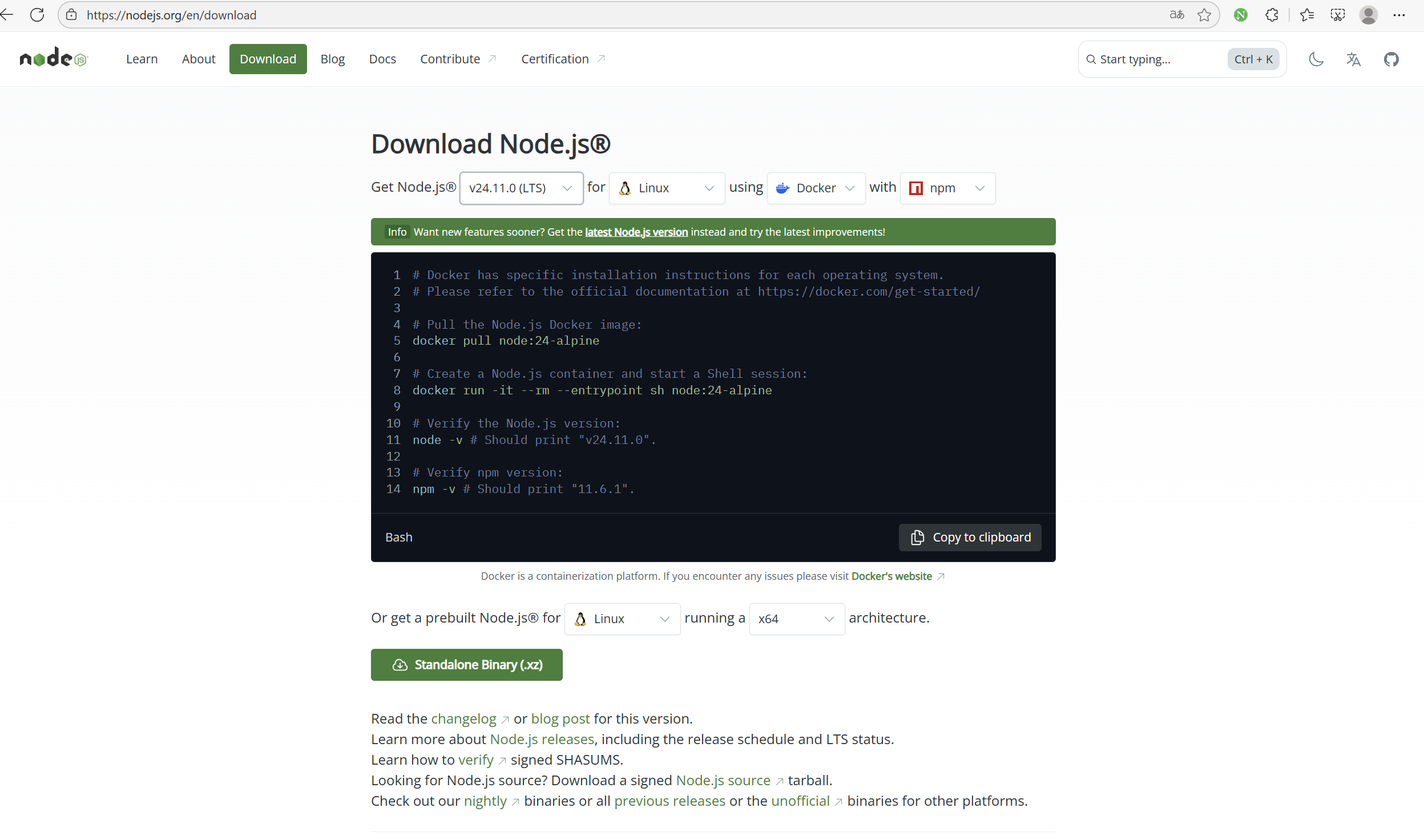Open the GitHub repository icon
The width and height of the screenshot is (1424, 840).
point(1391,59)
